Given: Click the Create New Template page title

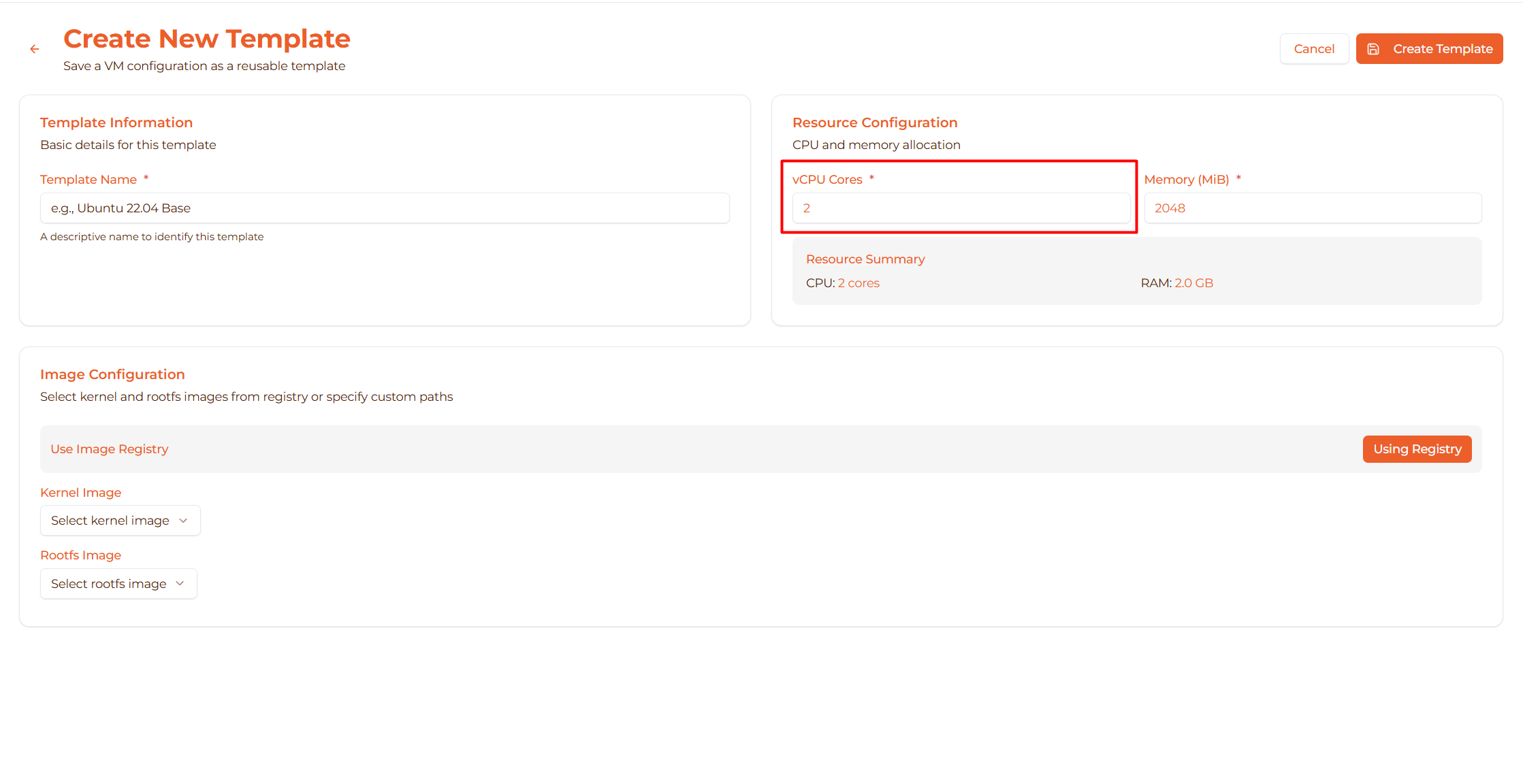Looking at the screenshot, I should [206, 39].
